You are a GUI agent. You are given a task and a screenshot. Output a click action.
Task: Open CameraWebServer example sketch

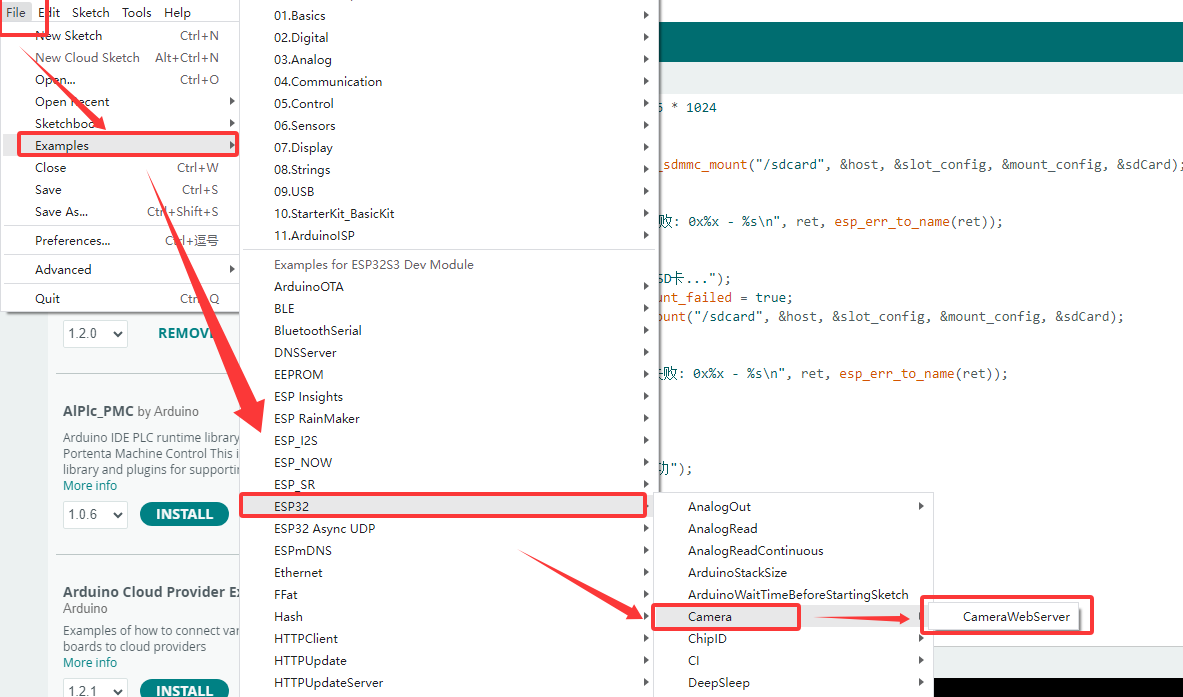pyautogui.click(x=1004, y=616)
